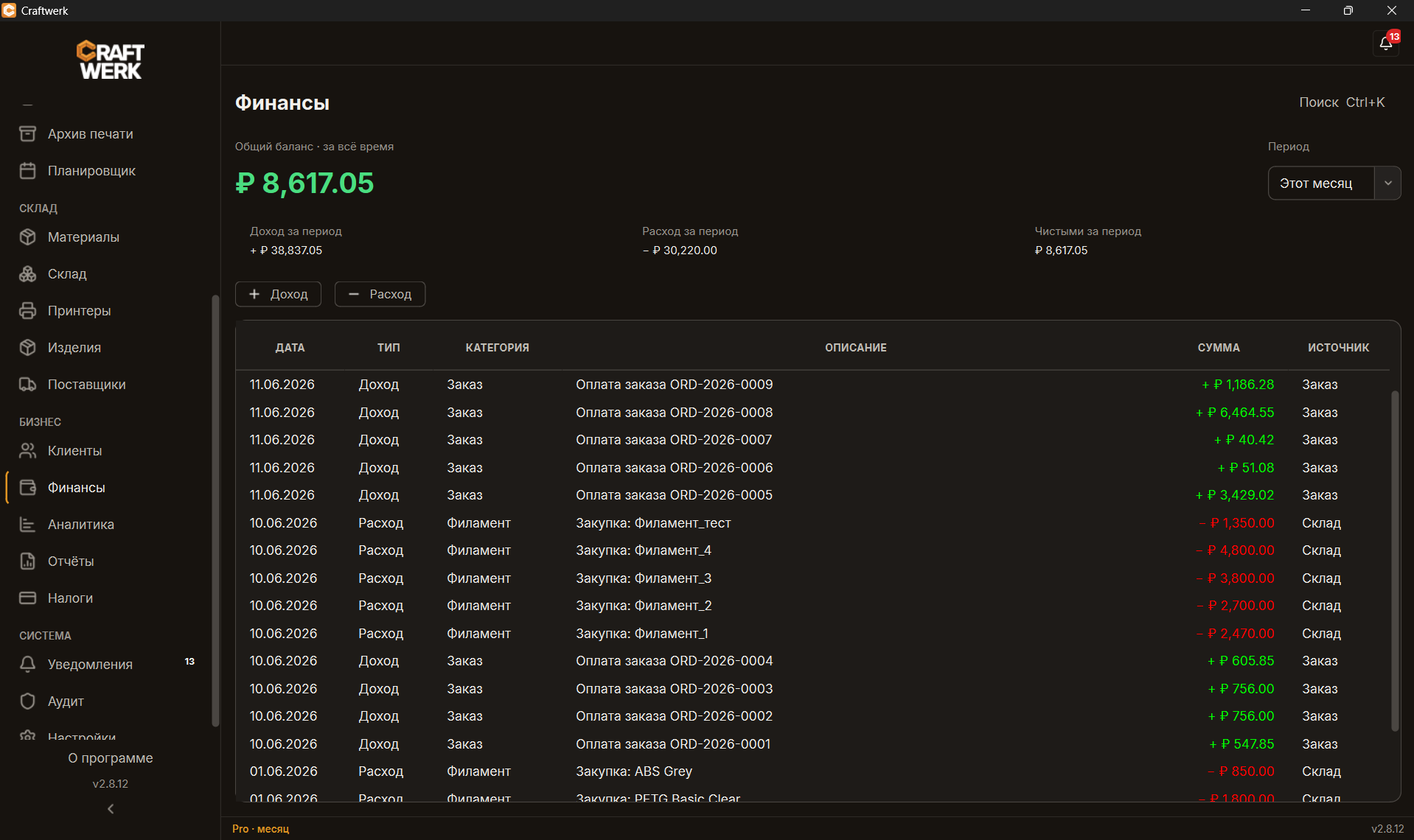Click Закупка: Филамент_4 description
The height and width of the screenshot is (840, 1414).
coord(643,550)
